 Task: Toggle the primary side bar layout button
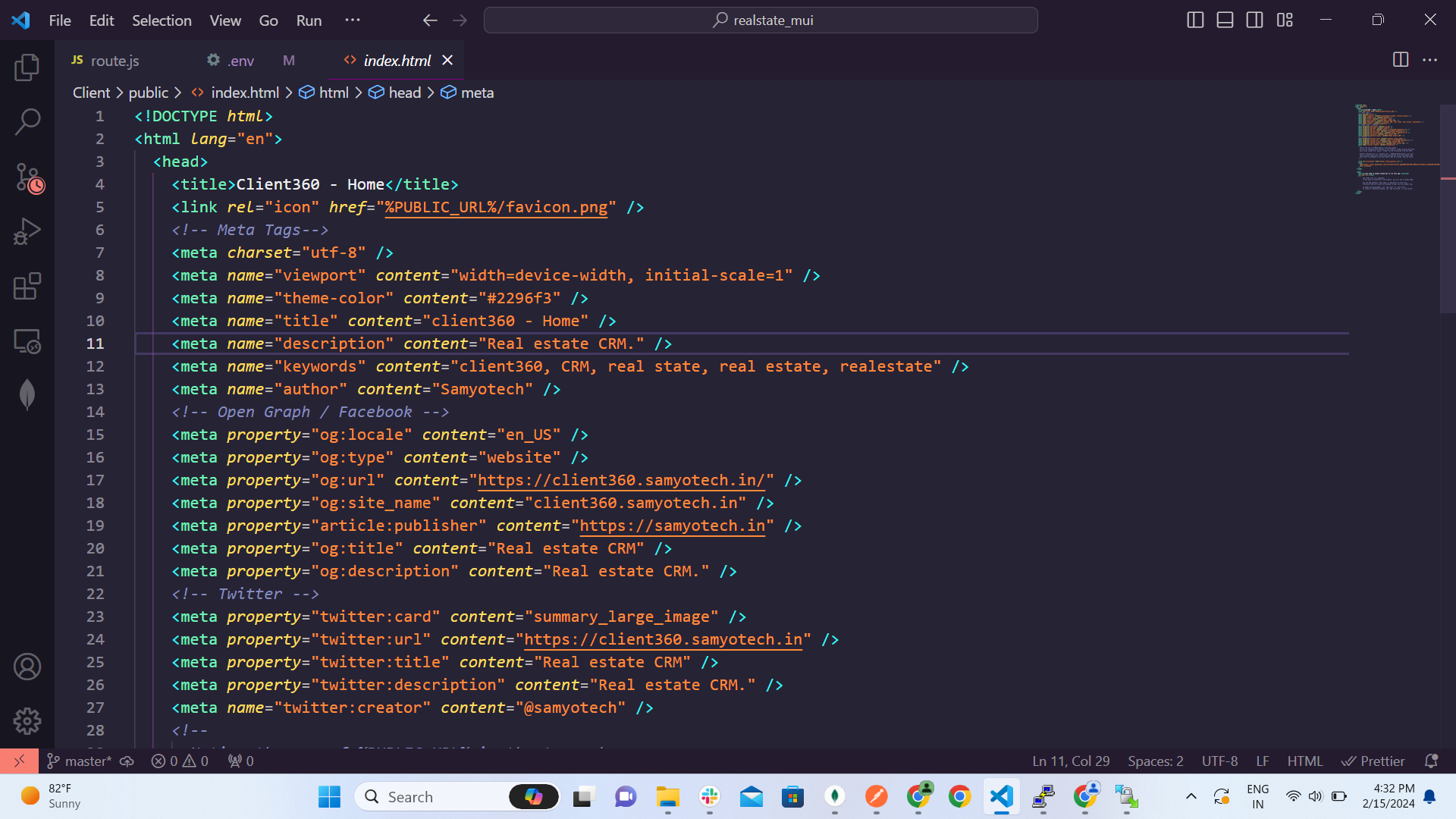(x=1195, y=20)
